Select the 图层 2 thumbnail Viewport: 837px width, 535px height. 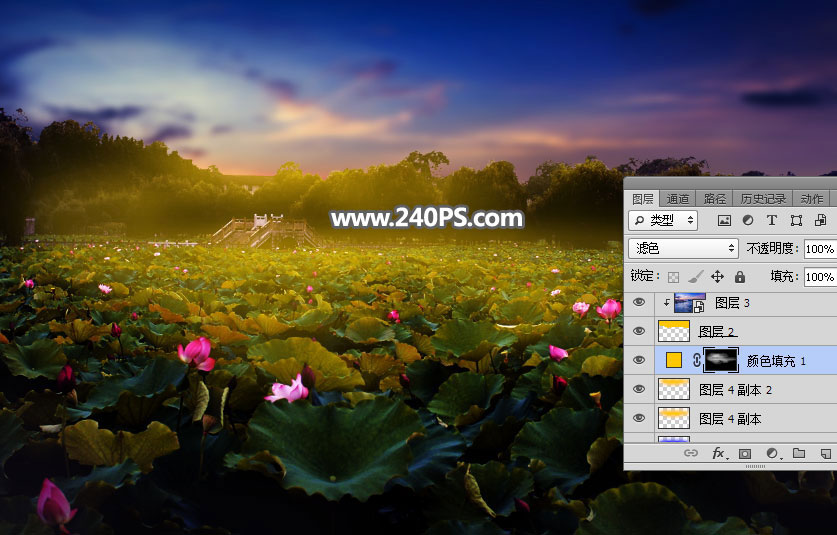pyautogui.click(x=674, y=332)
